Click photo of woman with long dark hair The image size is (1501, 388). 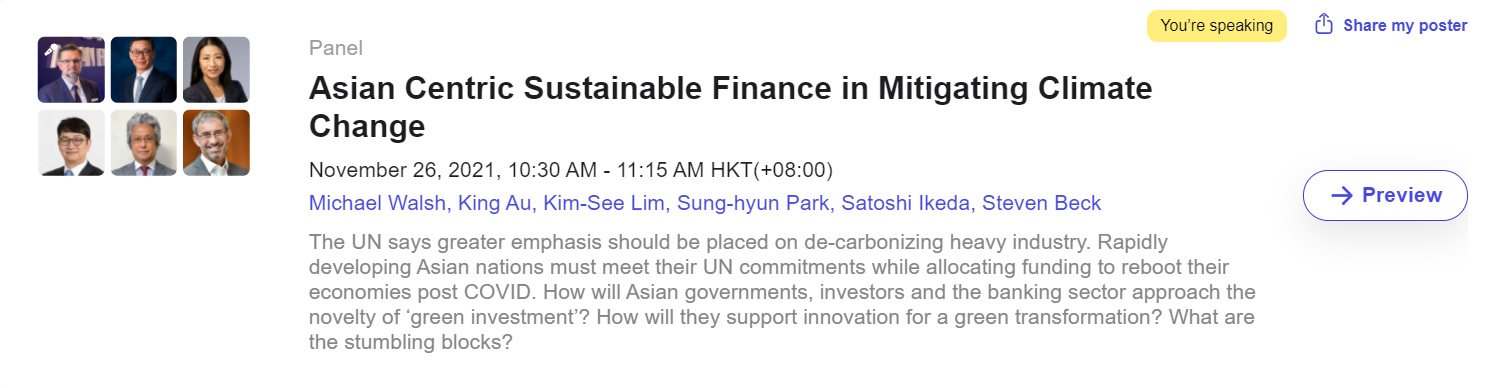pyautogui.click(x=217, y=70)
